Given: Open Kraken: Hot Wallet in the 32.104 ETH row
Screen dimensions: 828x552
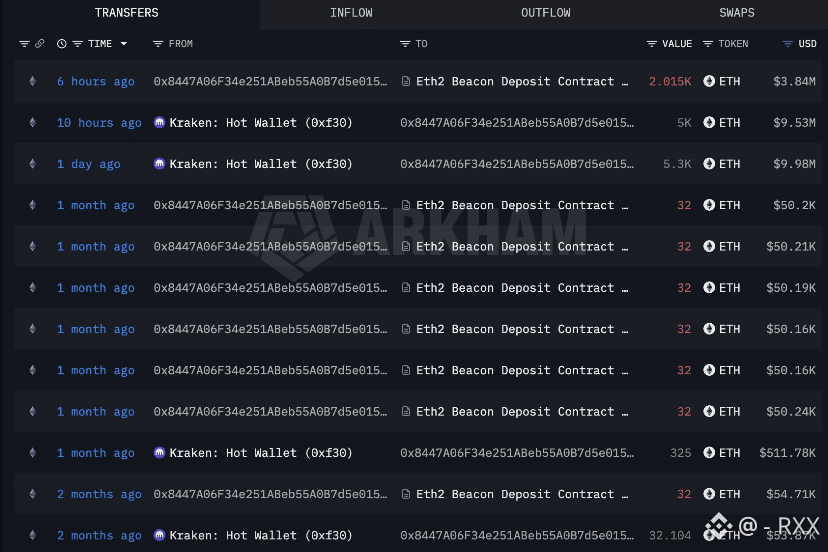Looking at the screenshot, I should (x=261, y=535).
